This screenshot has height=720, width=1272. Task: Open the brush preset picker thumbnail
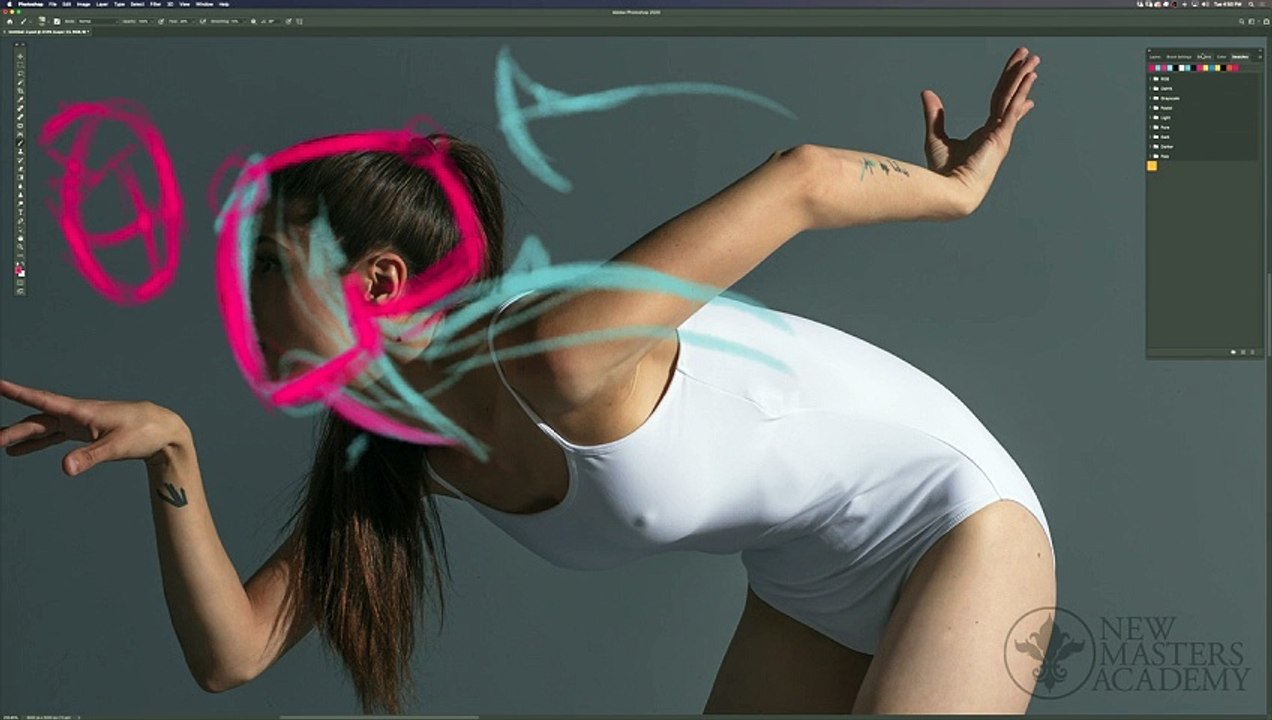tap(42, 21)
